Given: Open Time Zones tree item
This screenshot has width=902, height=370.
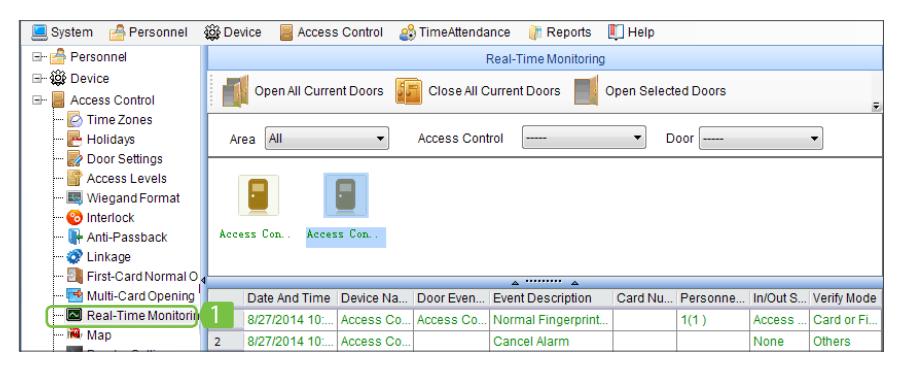Looking at the screenshot, I should coord(120,120).
